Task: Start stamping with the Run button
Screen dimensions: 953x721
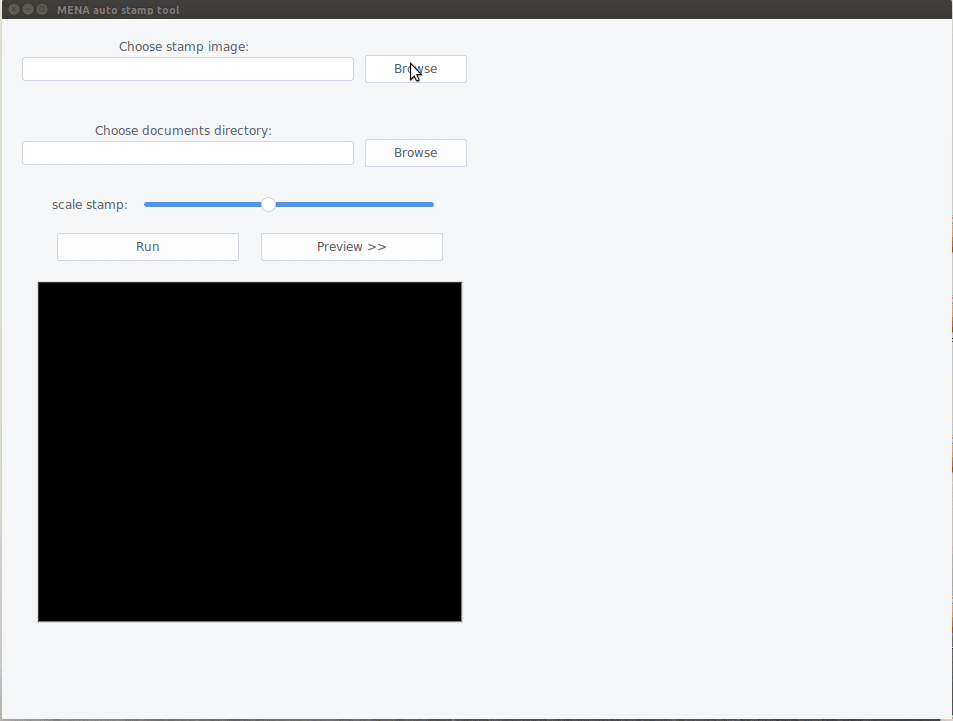Action: point(148,247)
